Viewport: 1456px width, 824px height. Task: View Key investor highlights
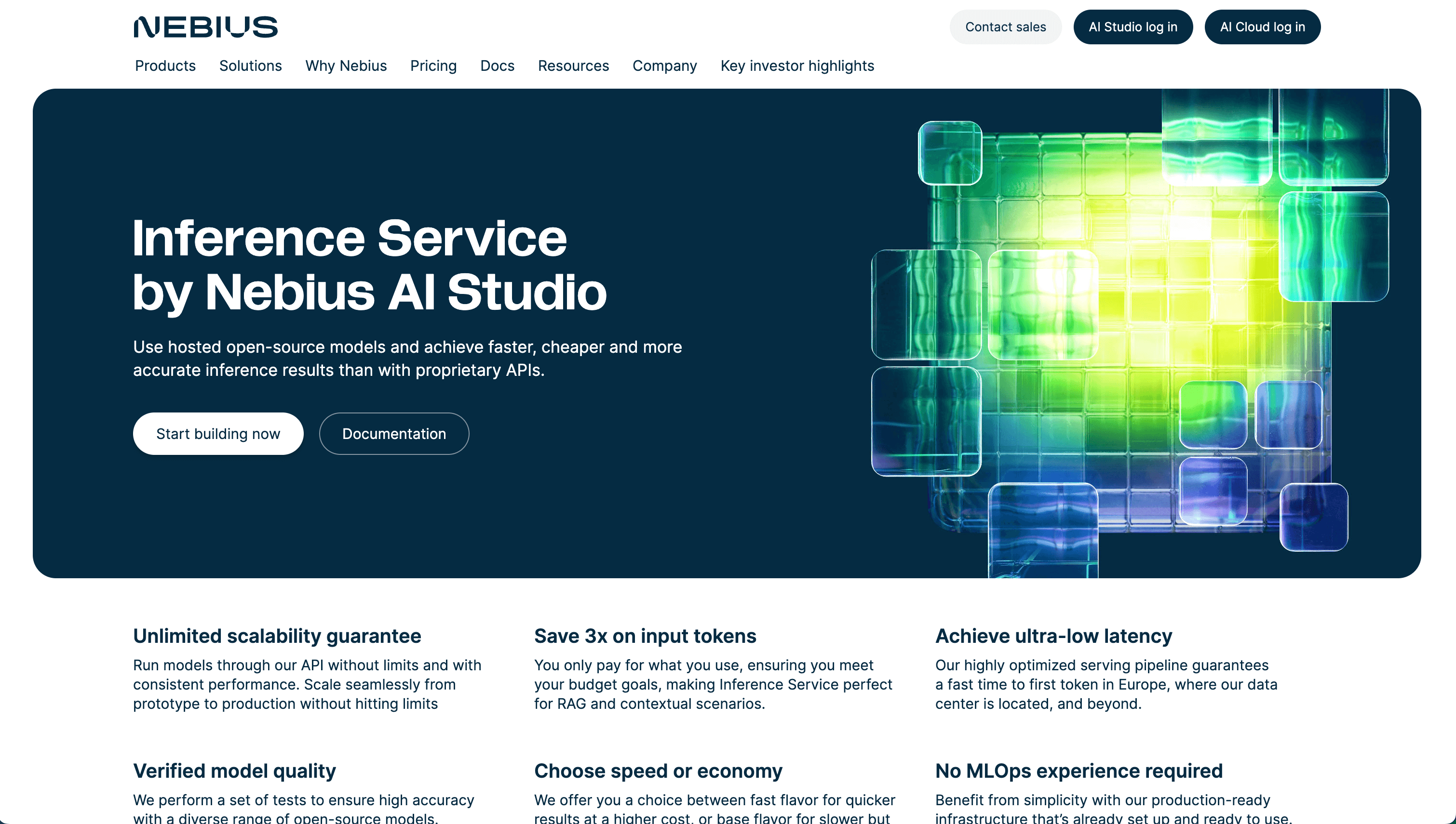tap(796, 66)
